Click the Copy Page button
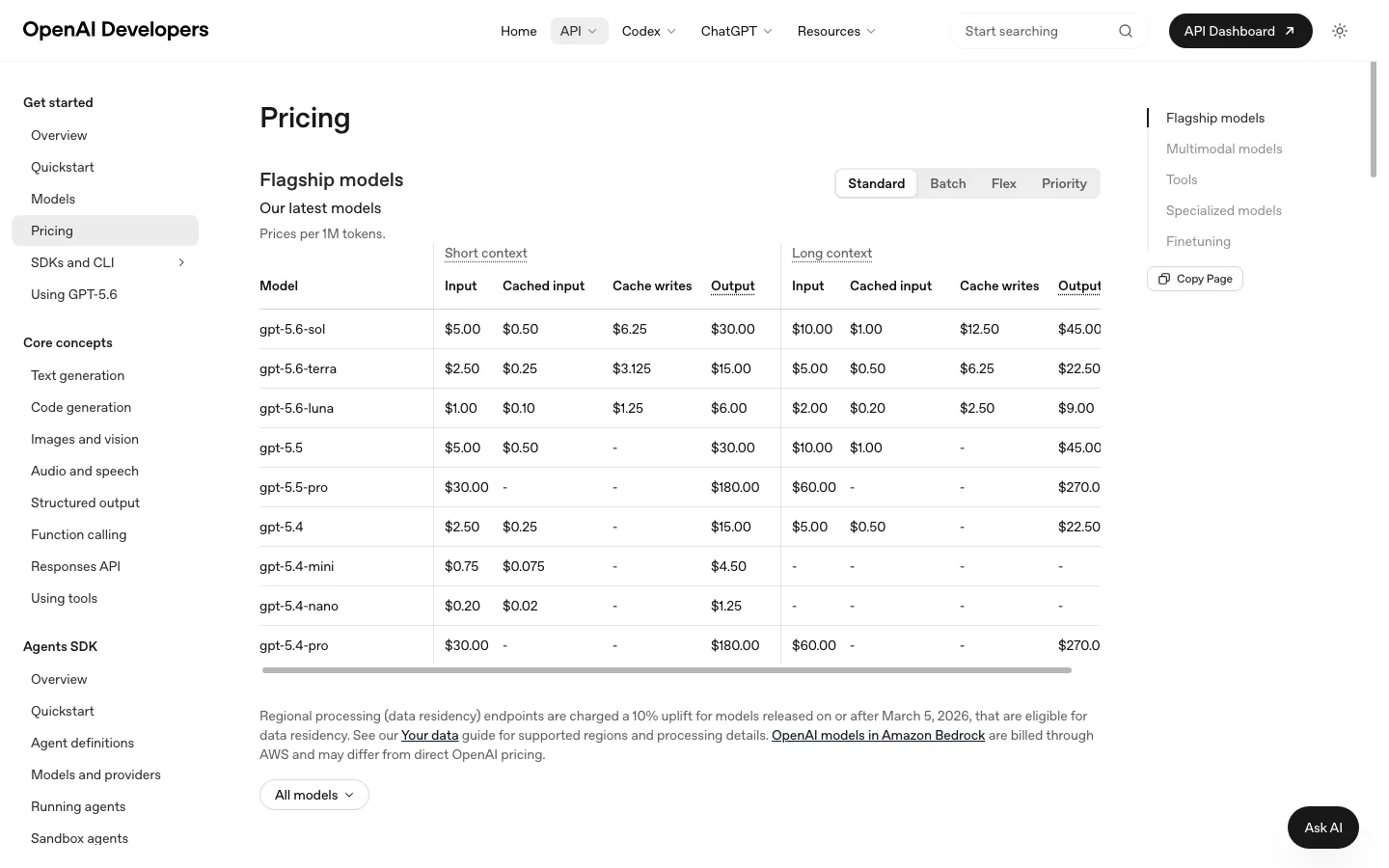 tap(1195, 279)
